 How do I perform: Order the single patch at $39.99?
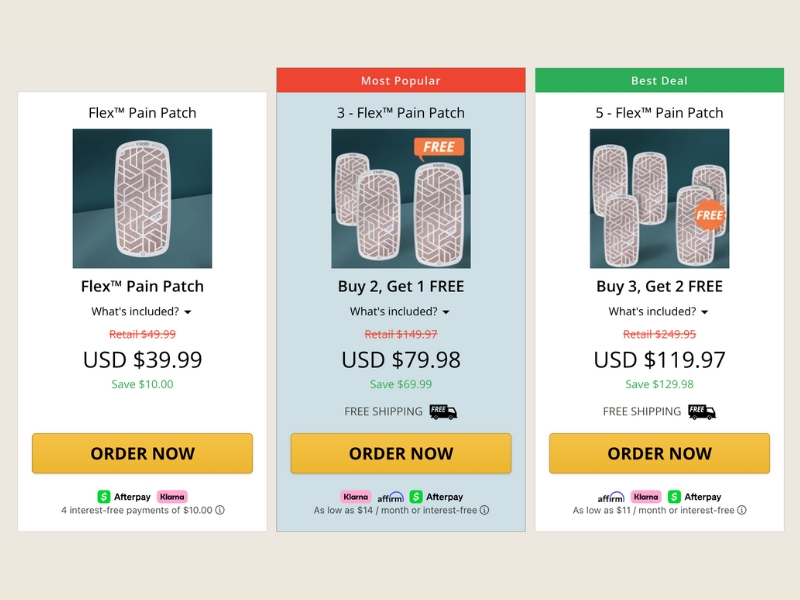click(142, 454)
